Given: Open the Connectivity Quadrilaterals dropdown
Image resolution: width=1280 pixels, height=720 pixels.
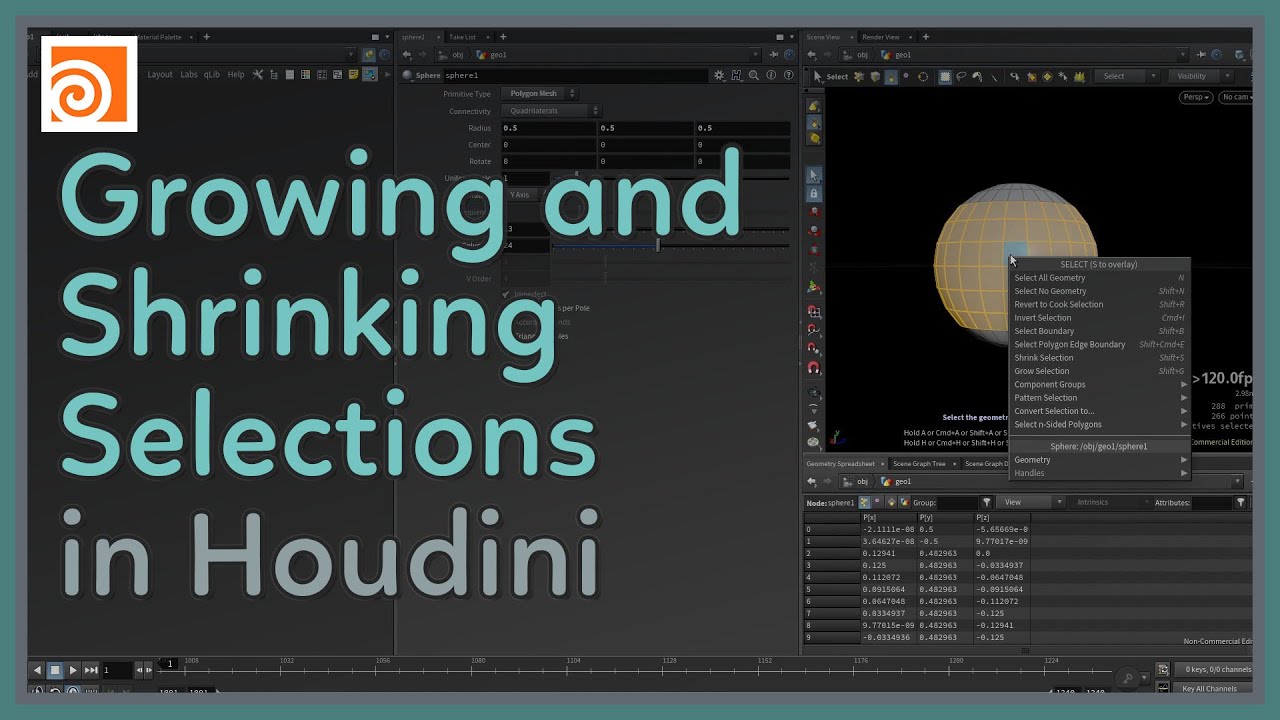Looking at the screenshot, I should [x=551, y=111].
